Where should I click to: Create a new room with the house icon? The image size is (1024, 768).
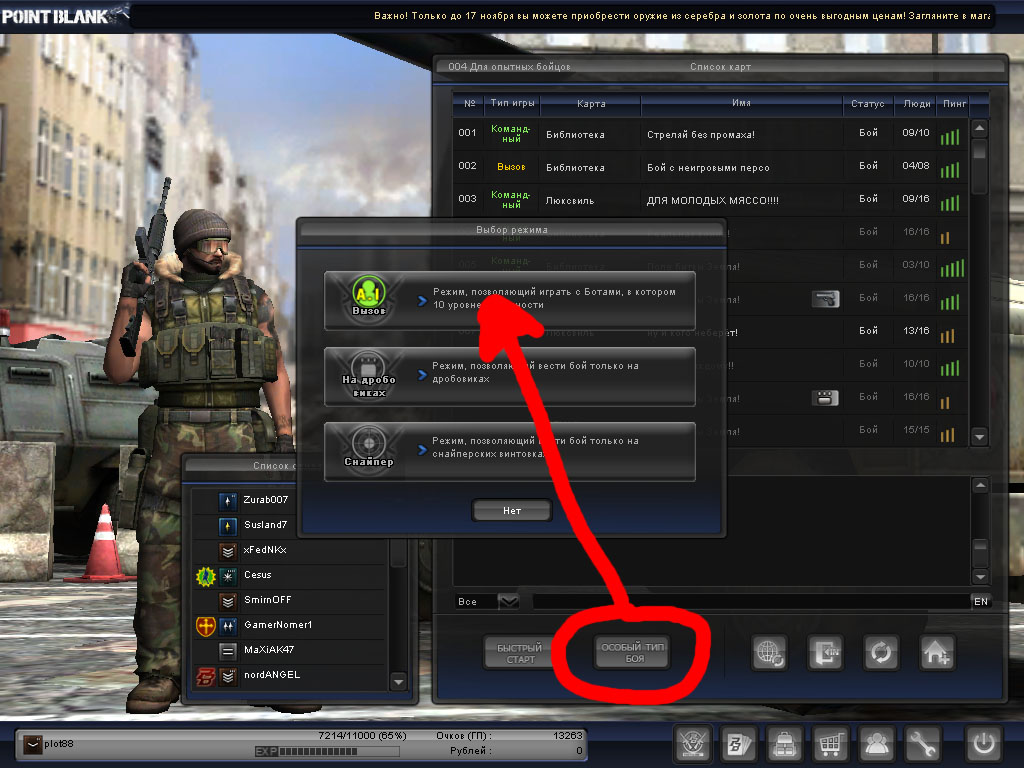pos(936,652)
